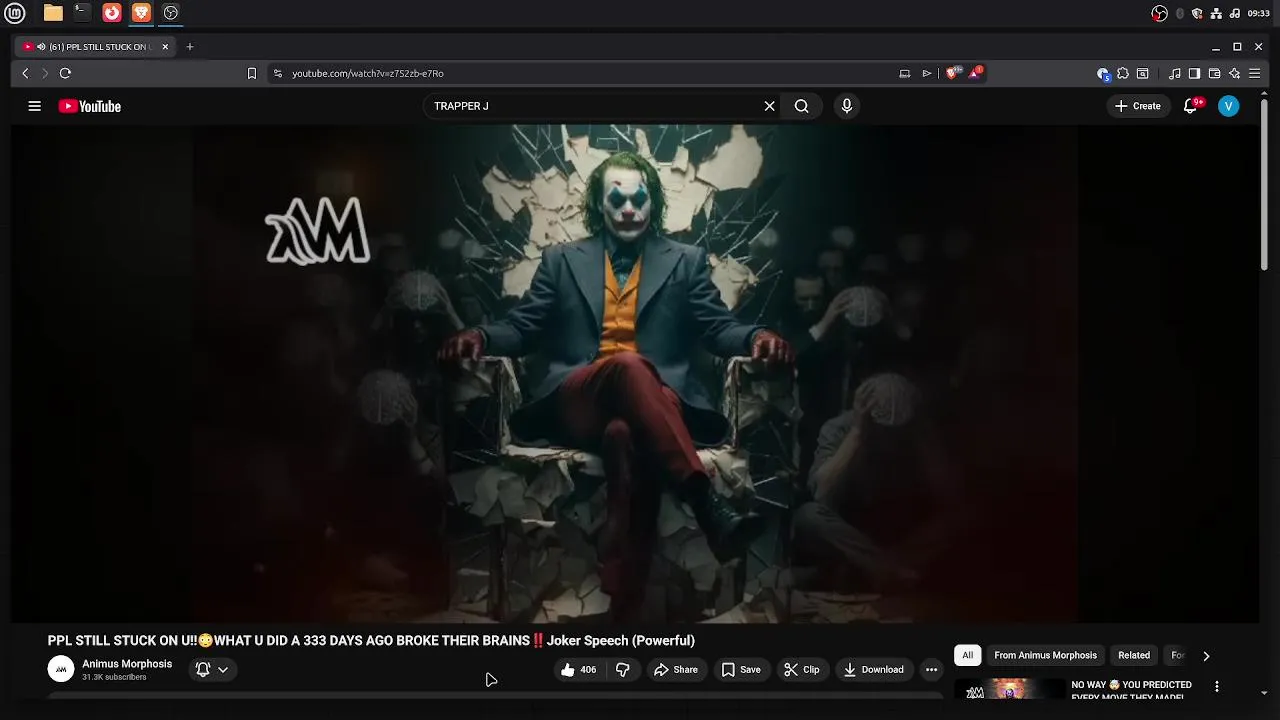The image size is (1280, 720).
Task: Search with your voice microphone
Action: click(847, 106)
